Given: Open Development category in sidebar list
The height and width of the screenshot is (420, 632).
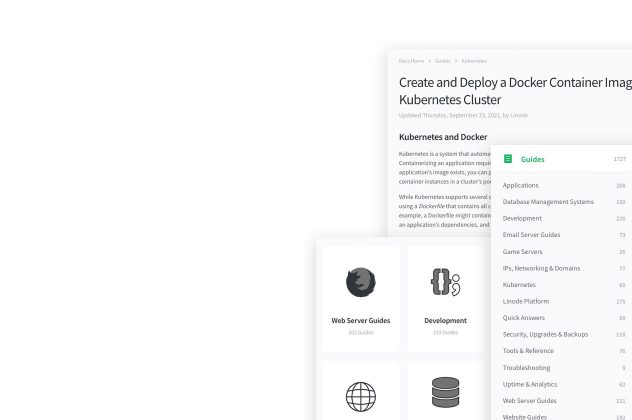Looking at the screenshot, I should pos(522,218).
